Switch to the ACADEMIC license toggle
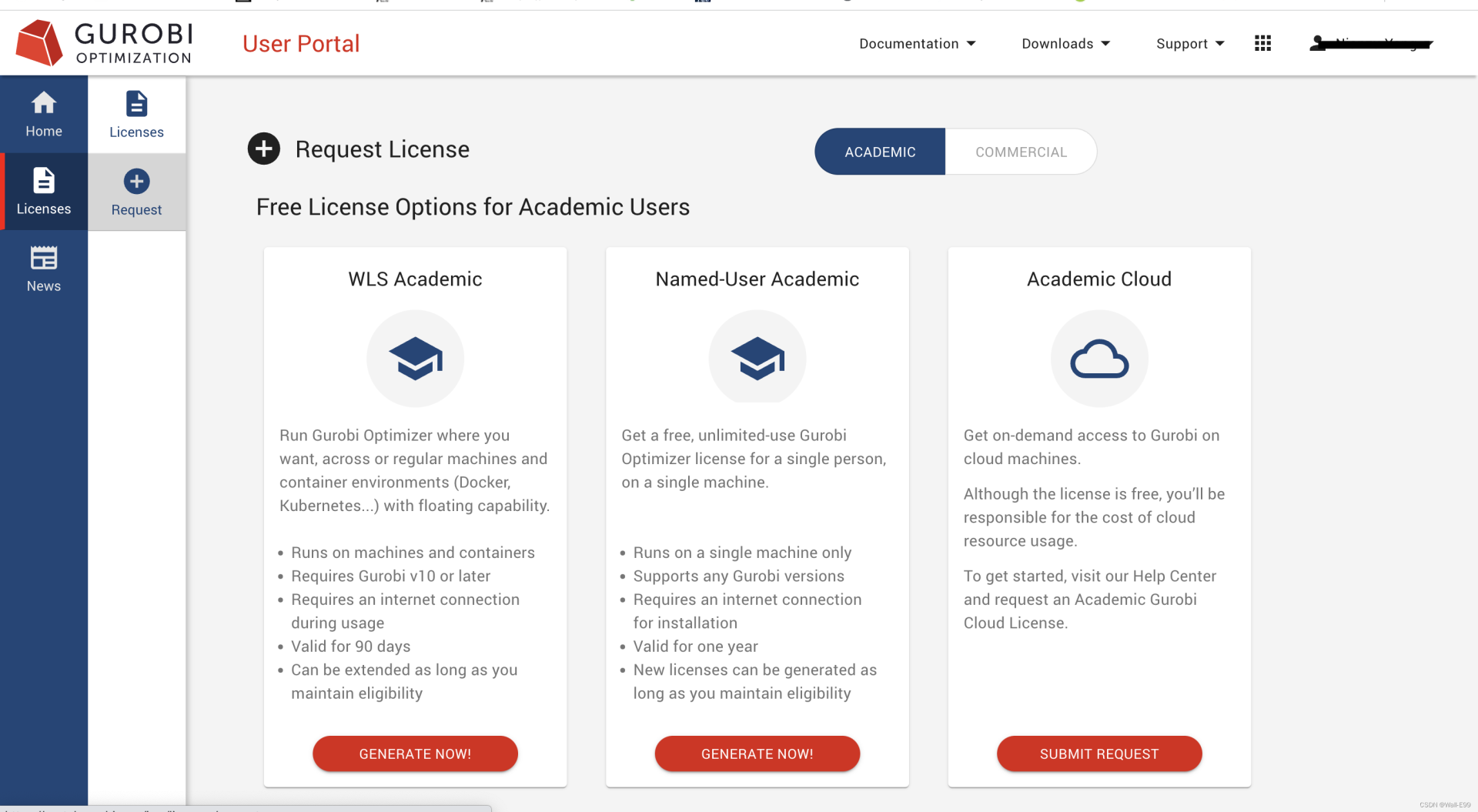Screen dimensions: 1478x812 tap(880, 152)
